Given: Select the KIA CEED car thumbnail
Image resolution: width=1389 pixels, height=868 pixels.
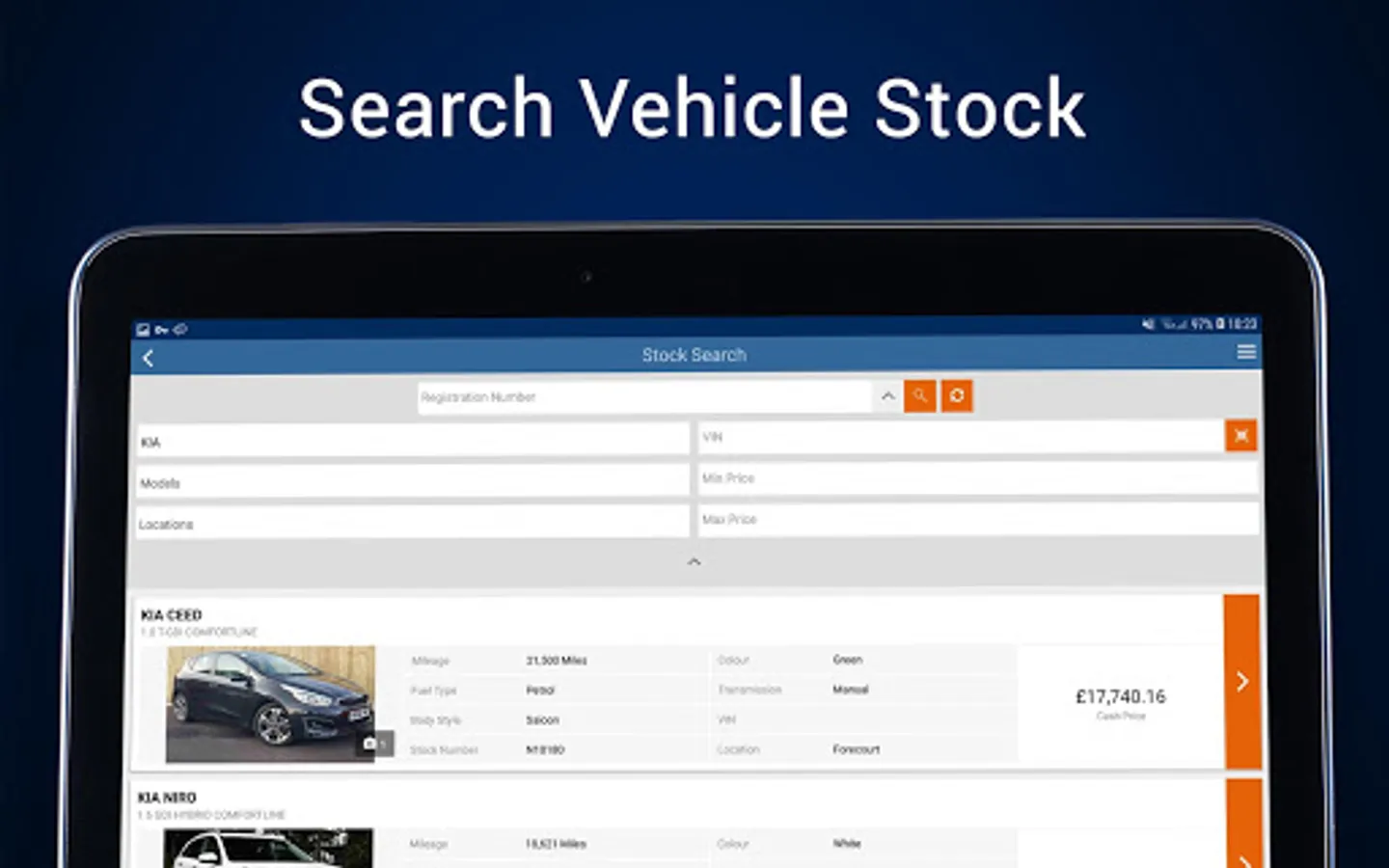Looking at the screenshot, I should coord(270,704).
